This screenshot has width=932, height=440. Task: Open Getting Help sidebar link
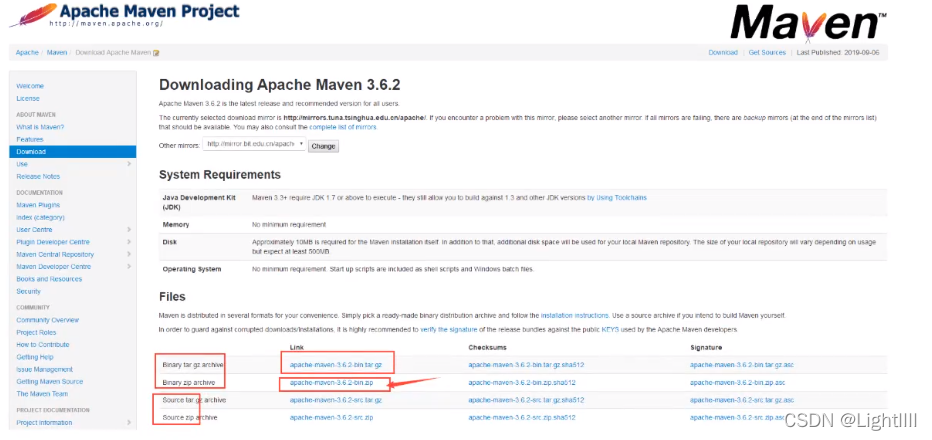tap(35, 357)
